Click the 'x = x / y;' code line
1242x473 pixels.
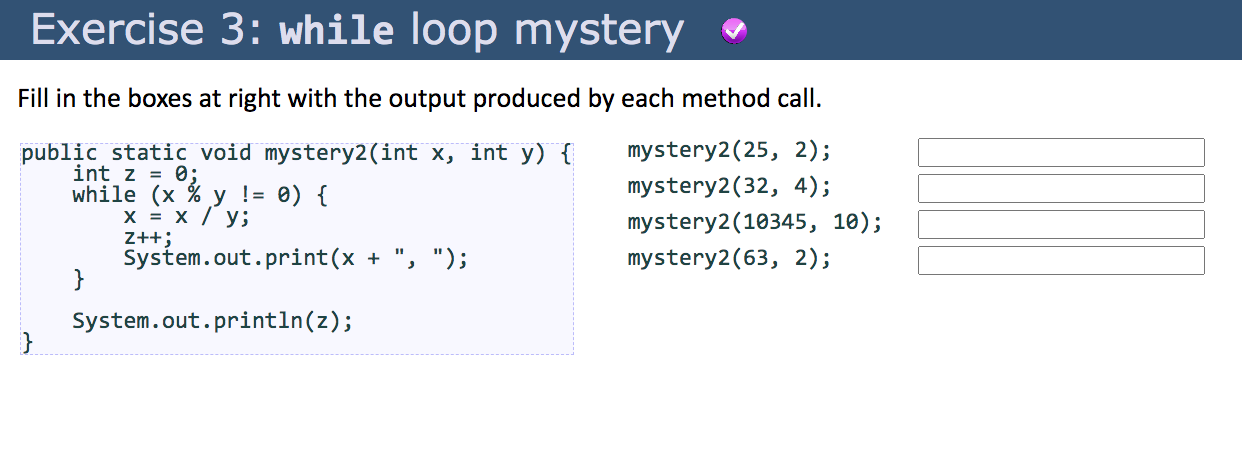[x=187, y=216]
